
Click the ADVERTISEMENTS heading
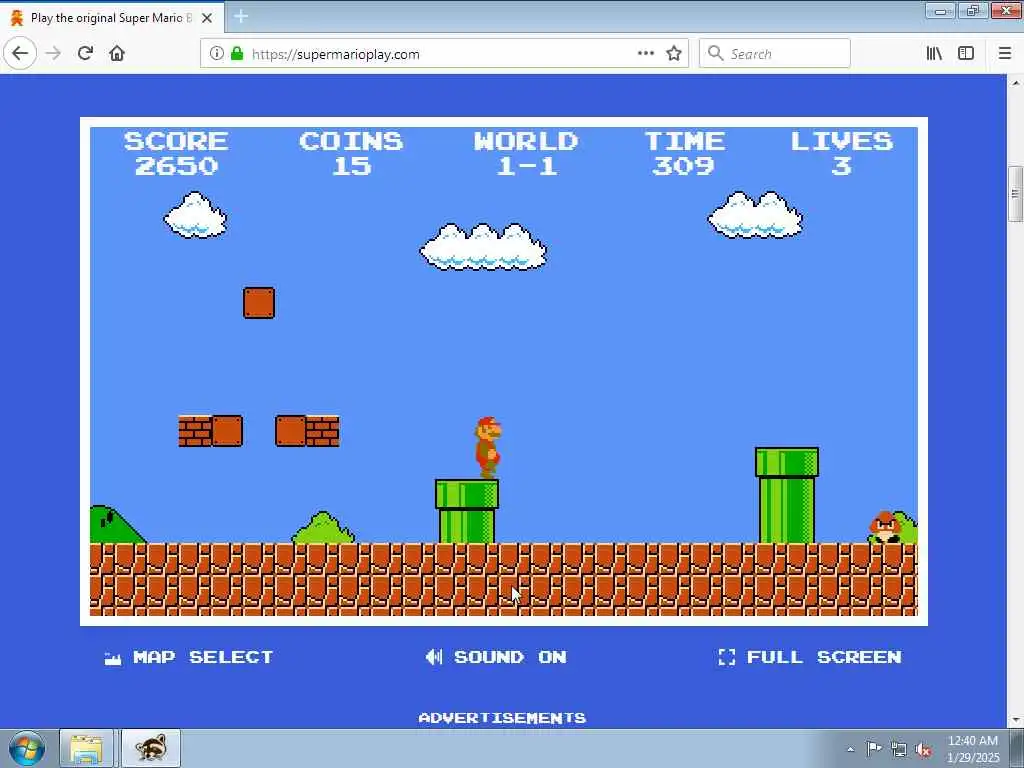[x=502, y=718]
